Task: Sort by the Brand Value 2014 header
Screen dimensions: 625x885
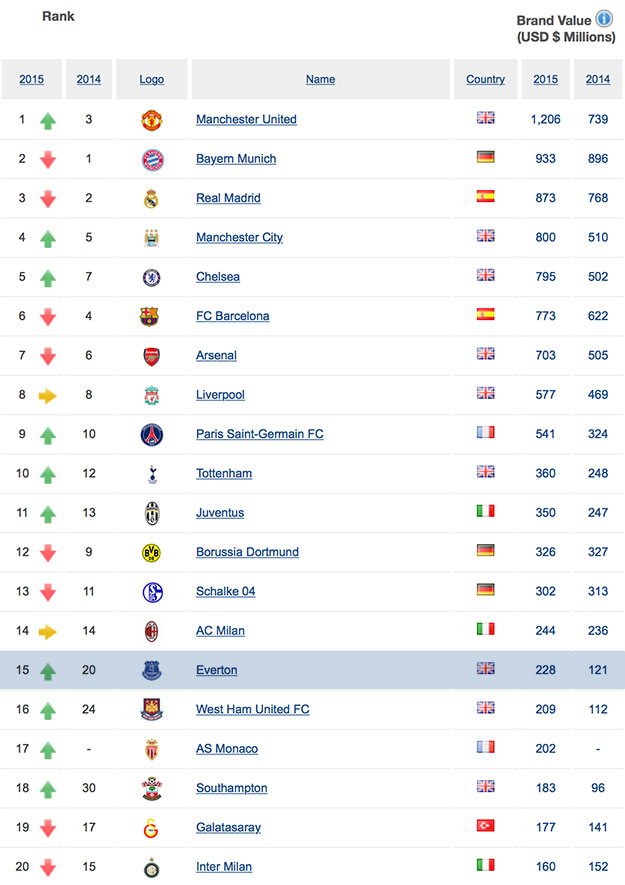Action: point(598,80)
